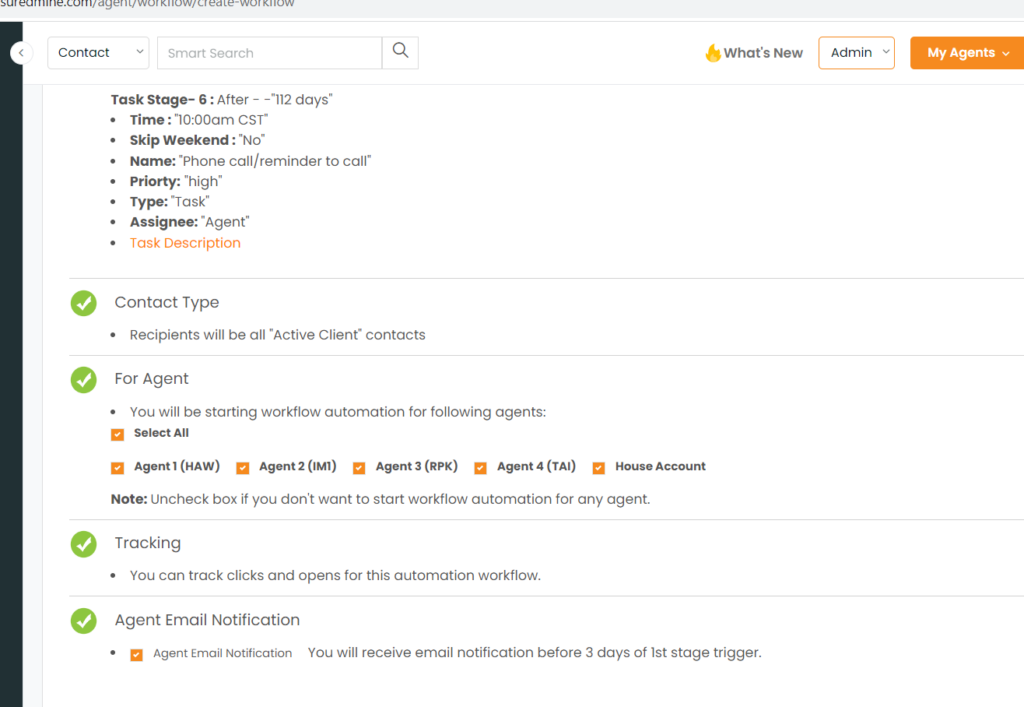Uncheck the Select All agents checkbox
This screenshot has width=1024, height=707.
[x=117, y=433]
